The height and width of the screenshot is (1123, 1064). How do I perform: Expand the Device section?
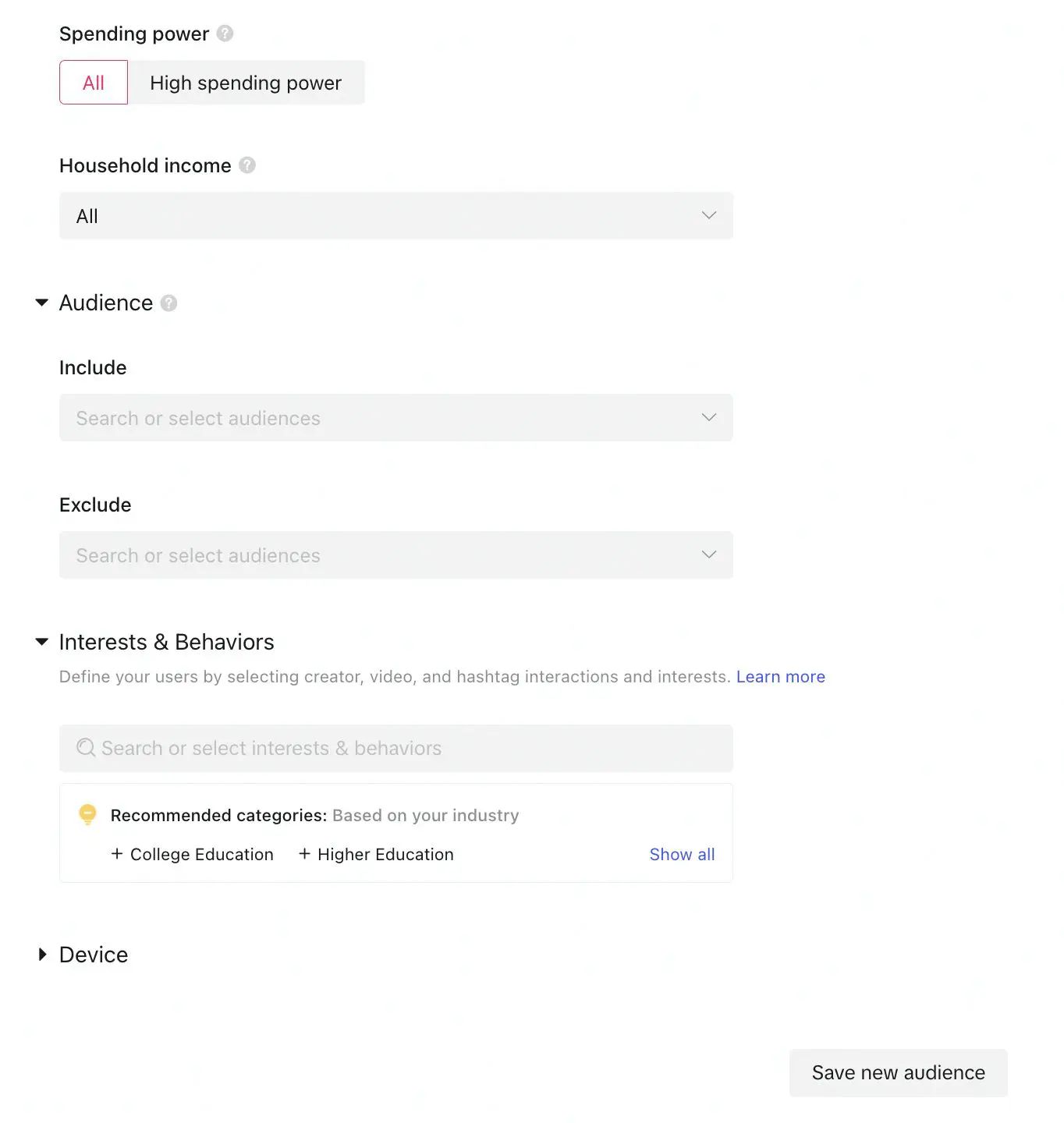pos(42,955)
